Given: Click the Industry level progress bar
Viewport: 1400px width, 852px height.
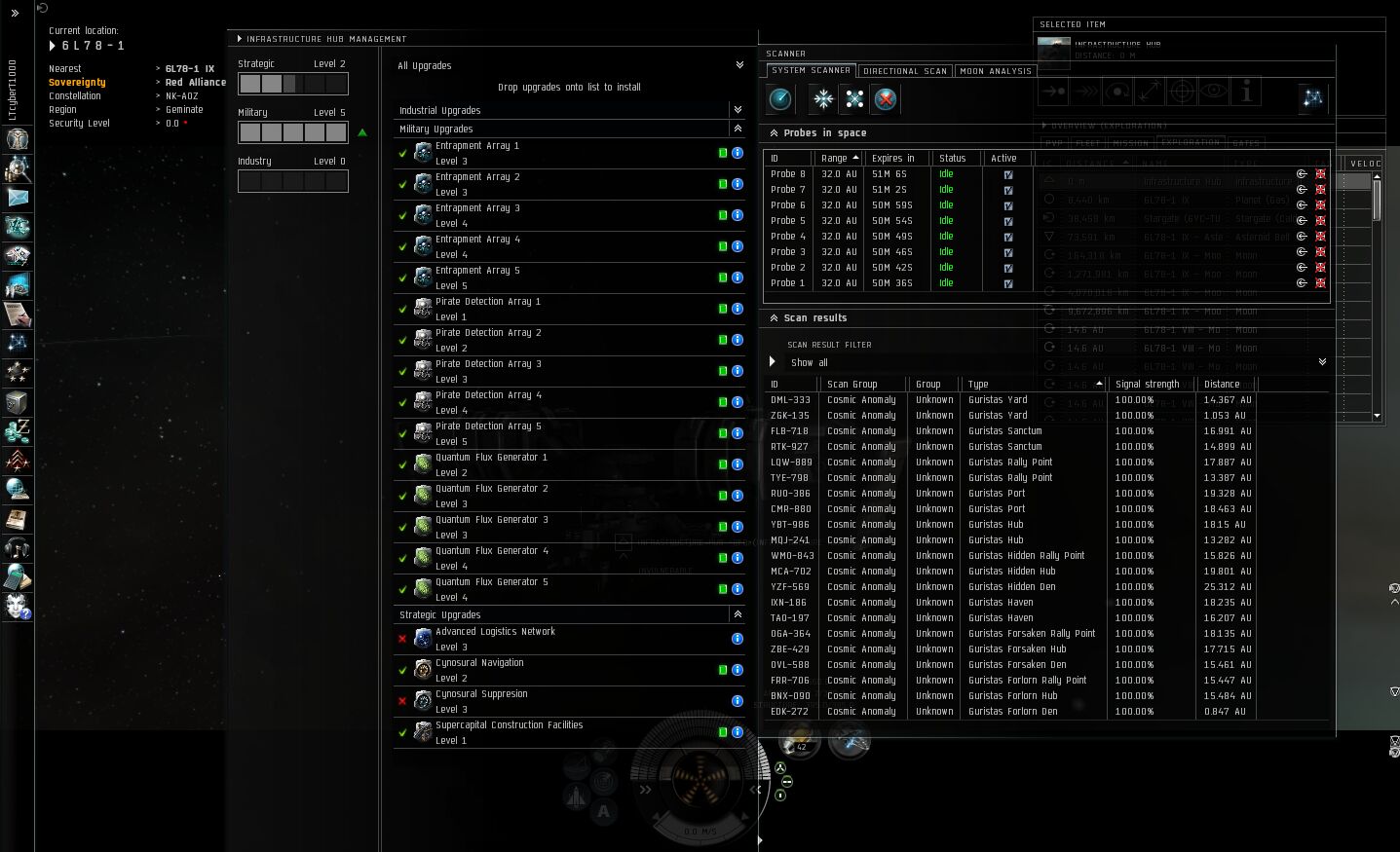Looking at the screenshot, I should 293,181.
